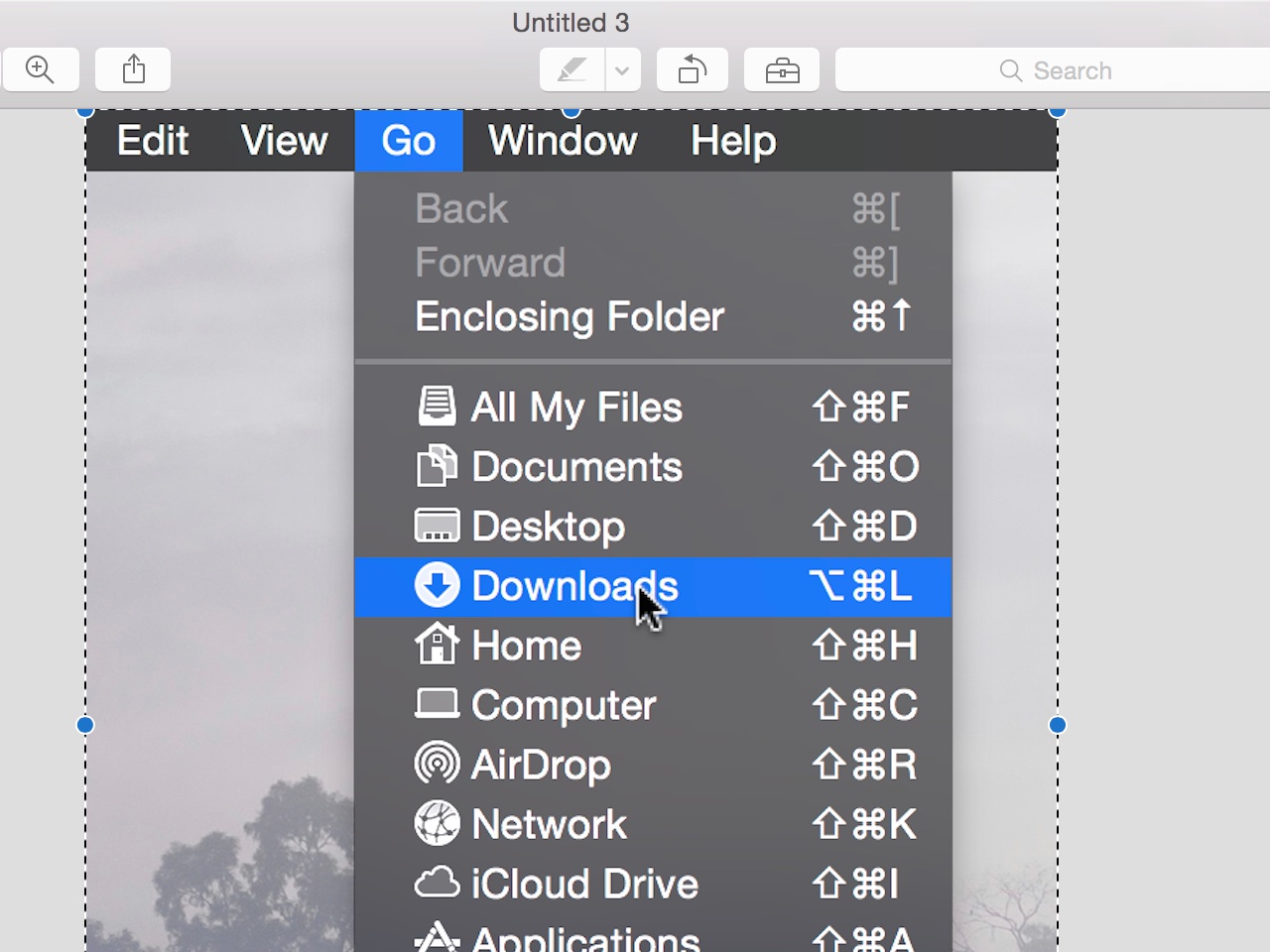Click the dimmed Forward menu item

coord(653,263)
